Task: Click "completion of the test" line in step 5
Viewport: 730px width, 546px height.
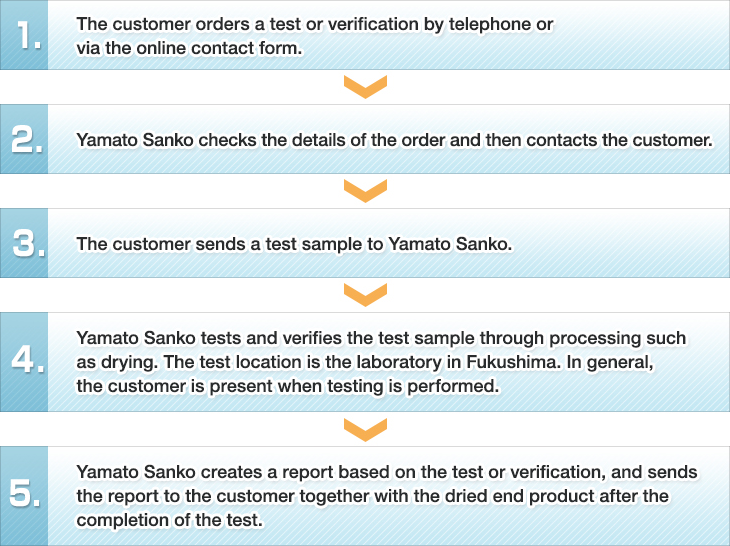Action: 168,520
